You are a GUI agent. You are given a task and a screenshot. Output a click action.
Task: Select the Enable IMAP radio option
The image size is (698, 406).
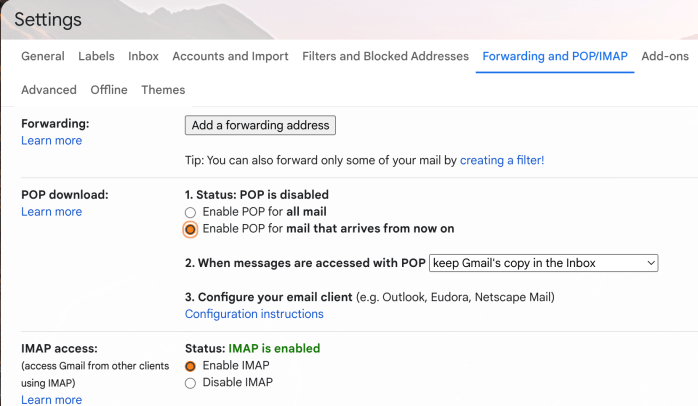click(190, 366)
